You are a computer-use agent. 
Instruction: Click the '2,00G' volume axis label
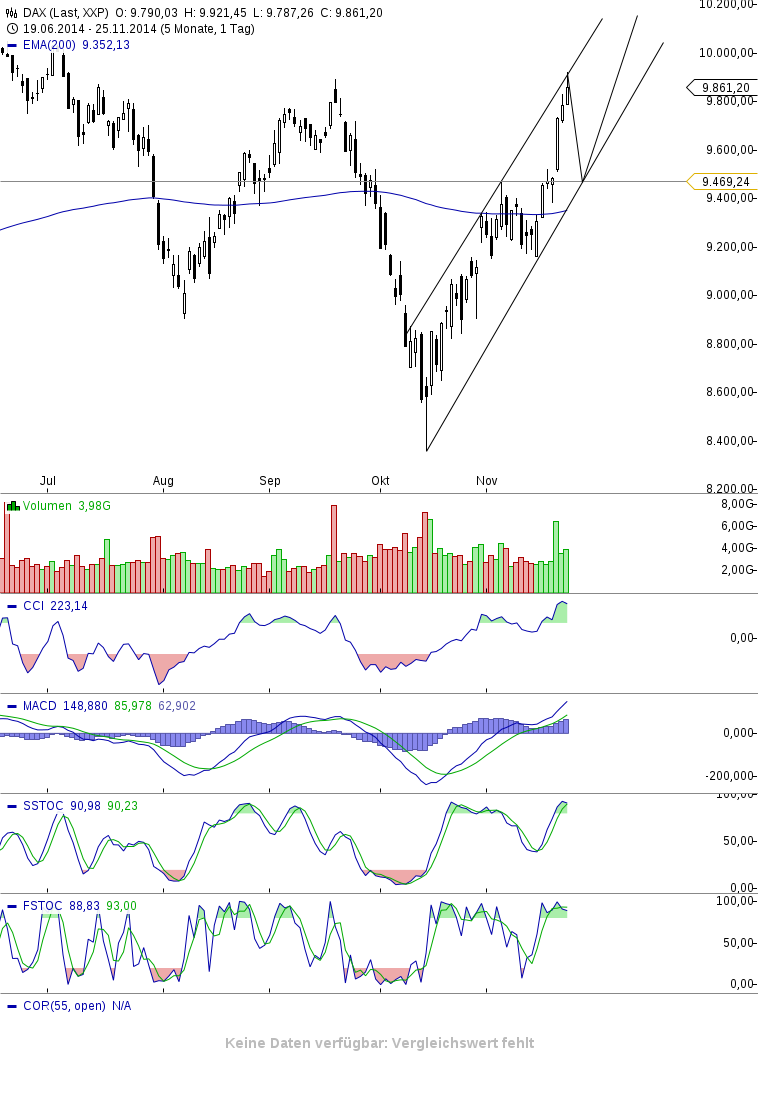click(737, 570)
